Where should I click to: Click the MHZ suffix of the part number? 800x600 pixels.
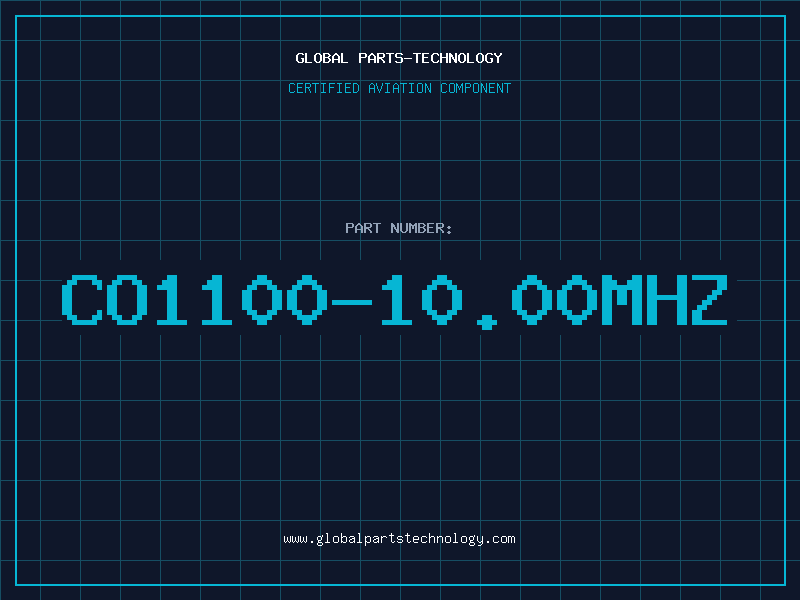tap(664, 300)
